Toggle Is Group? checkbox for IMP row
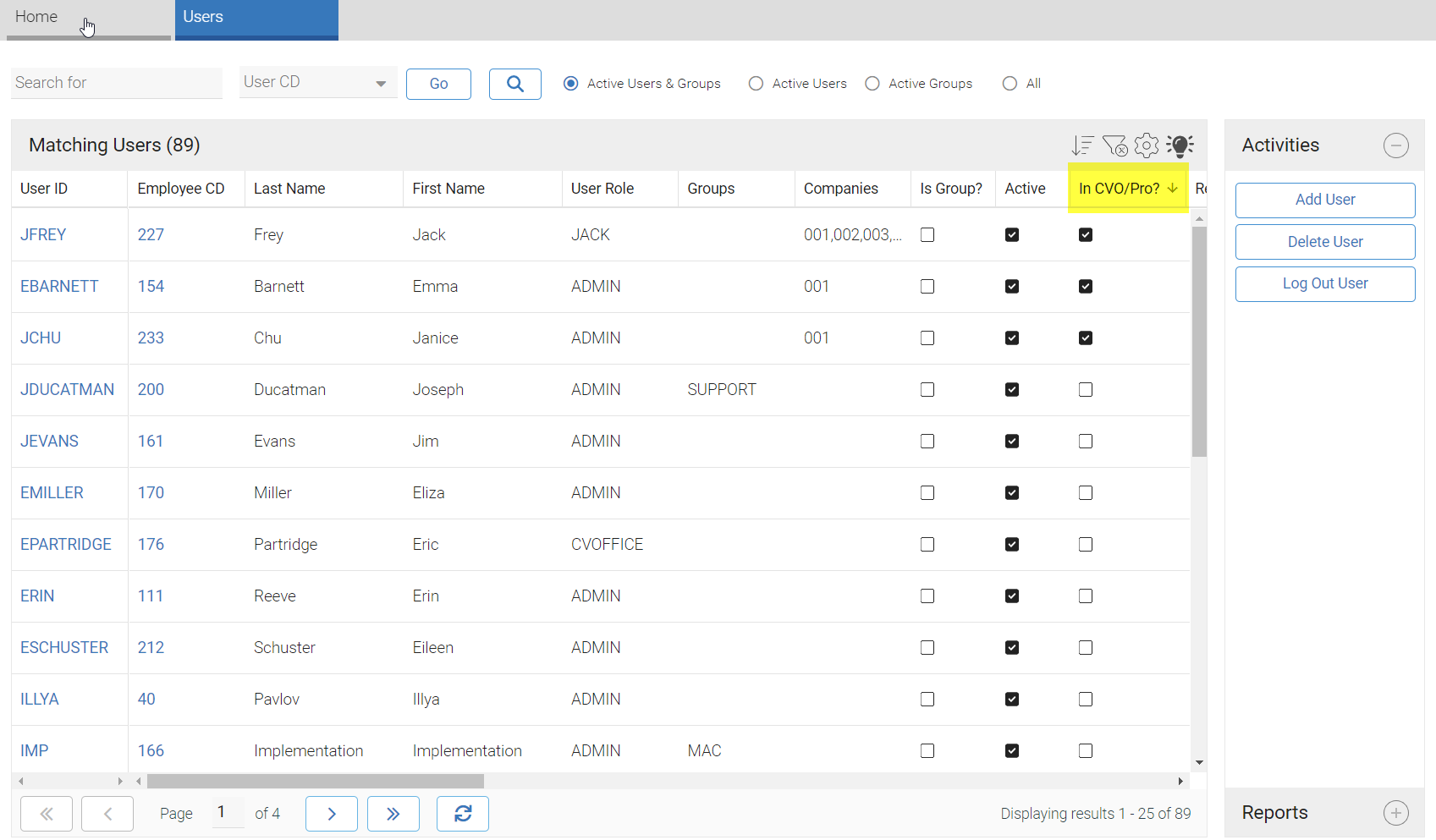 927,751
